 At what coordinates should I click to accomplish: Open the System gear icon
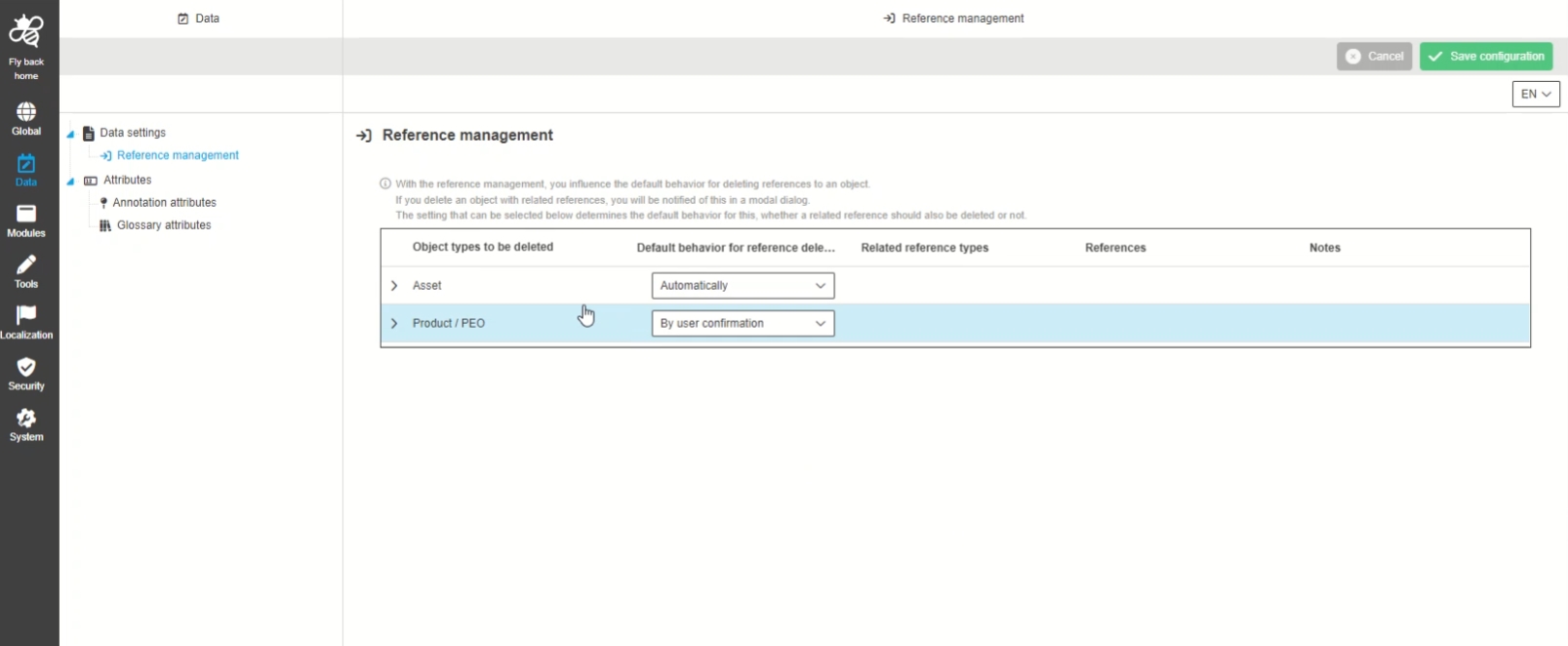pyautogui.click(x=26, y=419)
